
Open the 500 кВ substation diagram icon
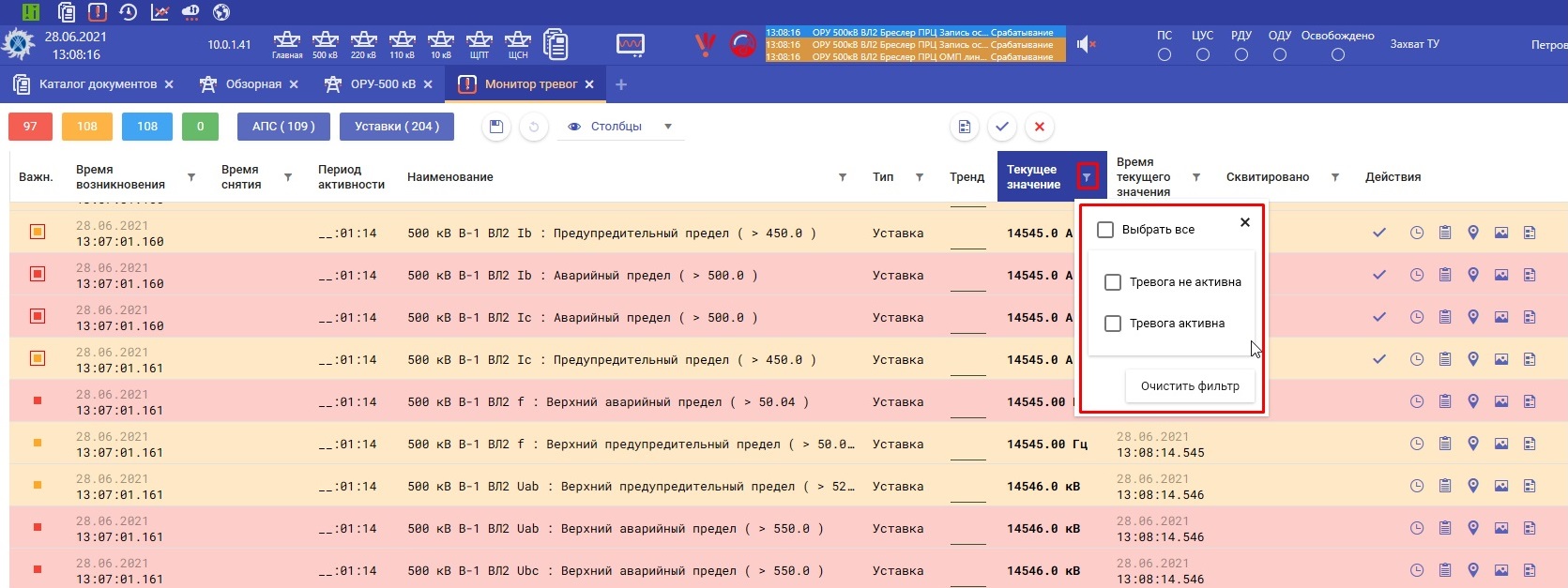coord(325,43)
